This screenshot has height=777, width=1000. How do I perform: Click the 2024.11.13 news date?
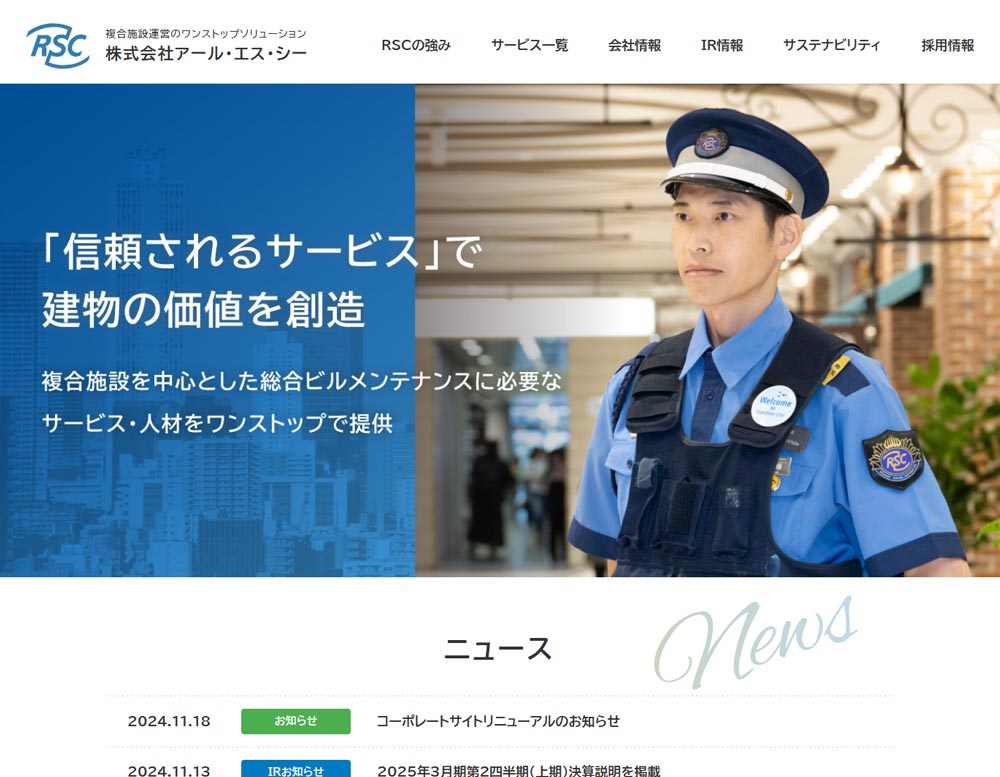tap(169, 771)
